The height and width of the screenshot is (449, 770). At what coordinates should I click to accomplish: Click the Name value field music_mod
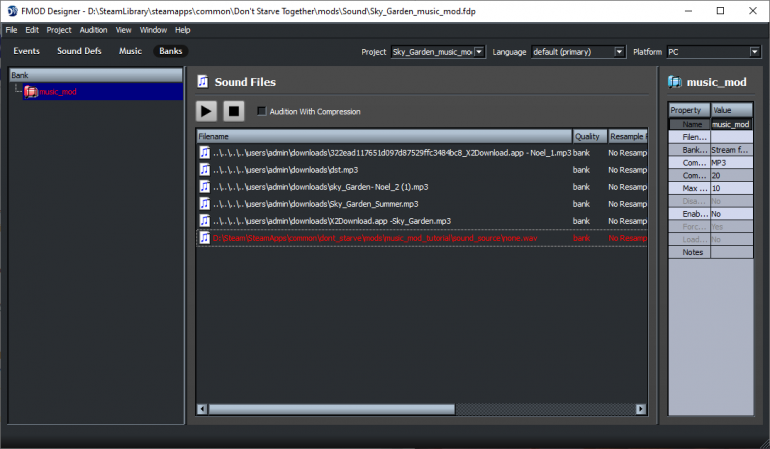coord(732,124)
